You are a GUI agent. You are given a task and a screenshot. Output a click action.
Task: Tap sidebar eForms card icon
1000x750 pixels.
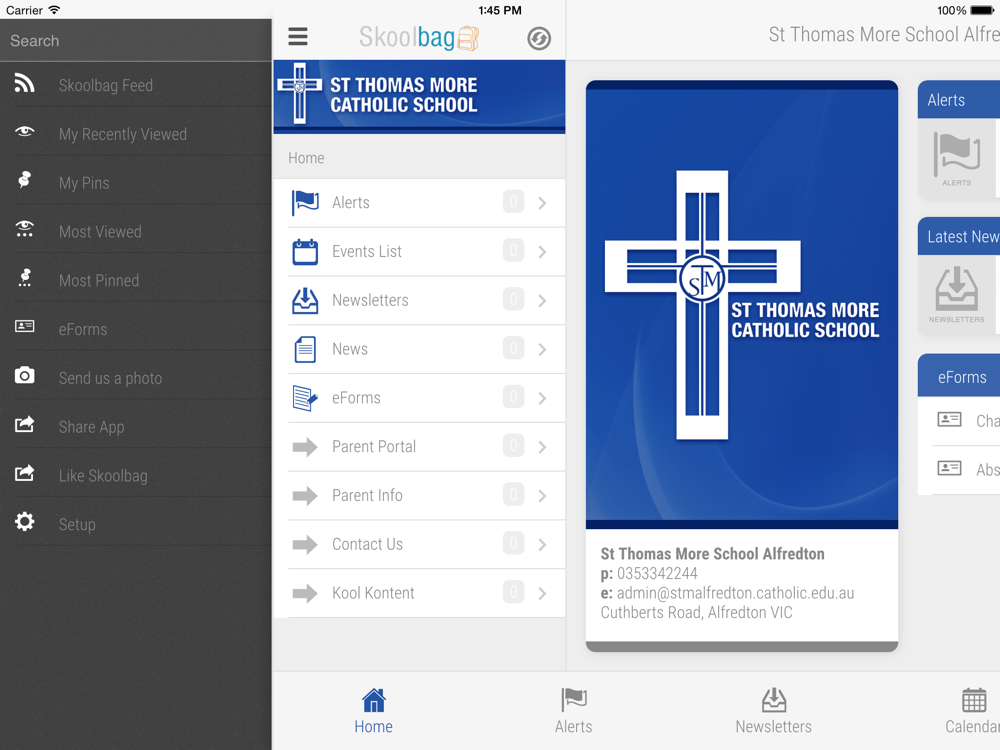pyautogui.click(x=24, y=326)
